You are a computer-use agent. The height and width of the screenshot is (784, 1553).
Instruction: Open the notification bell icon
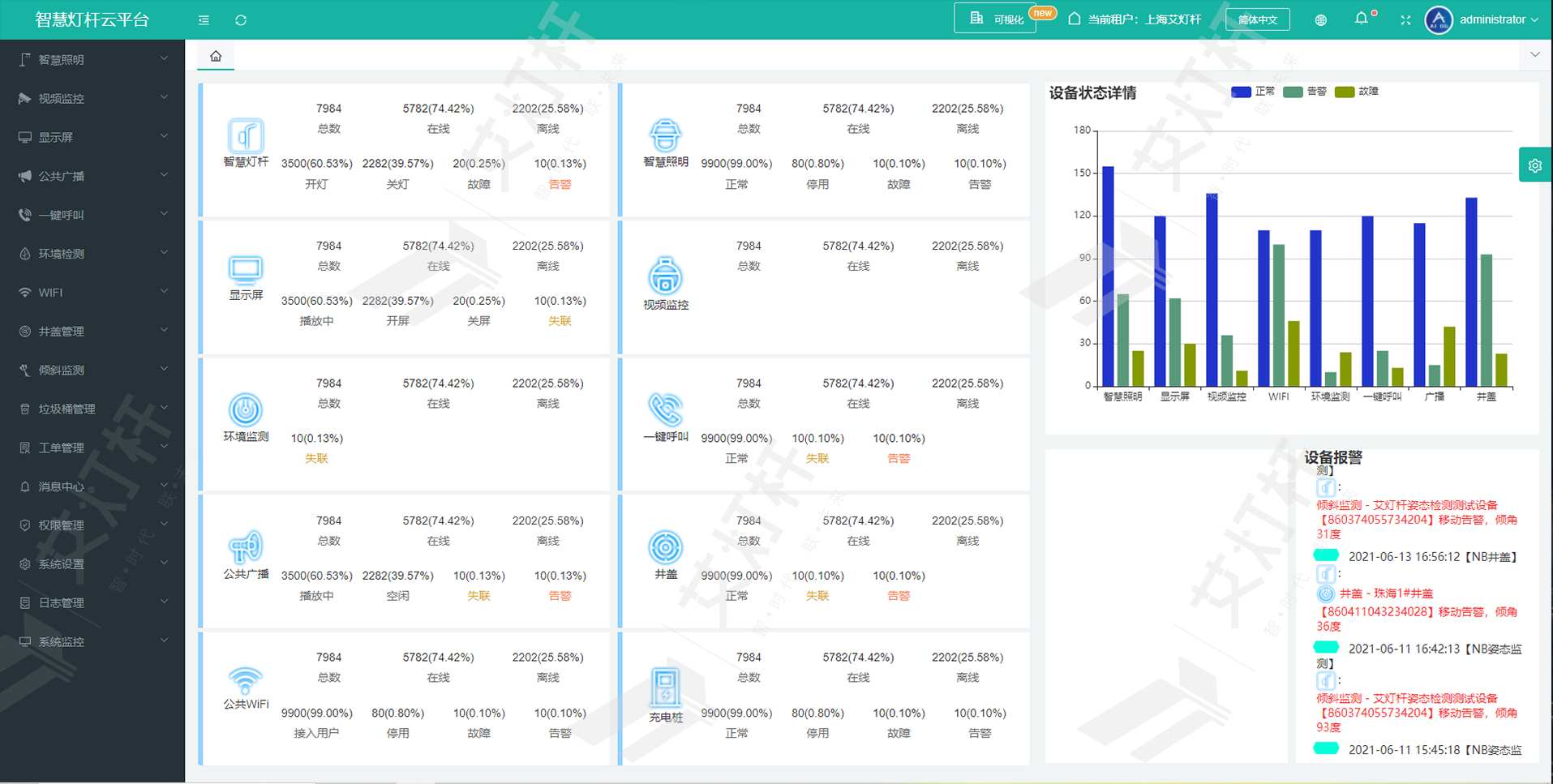click(x=1362, y=19)
